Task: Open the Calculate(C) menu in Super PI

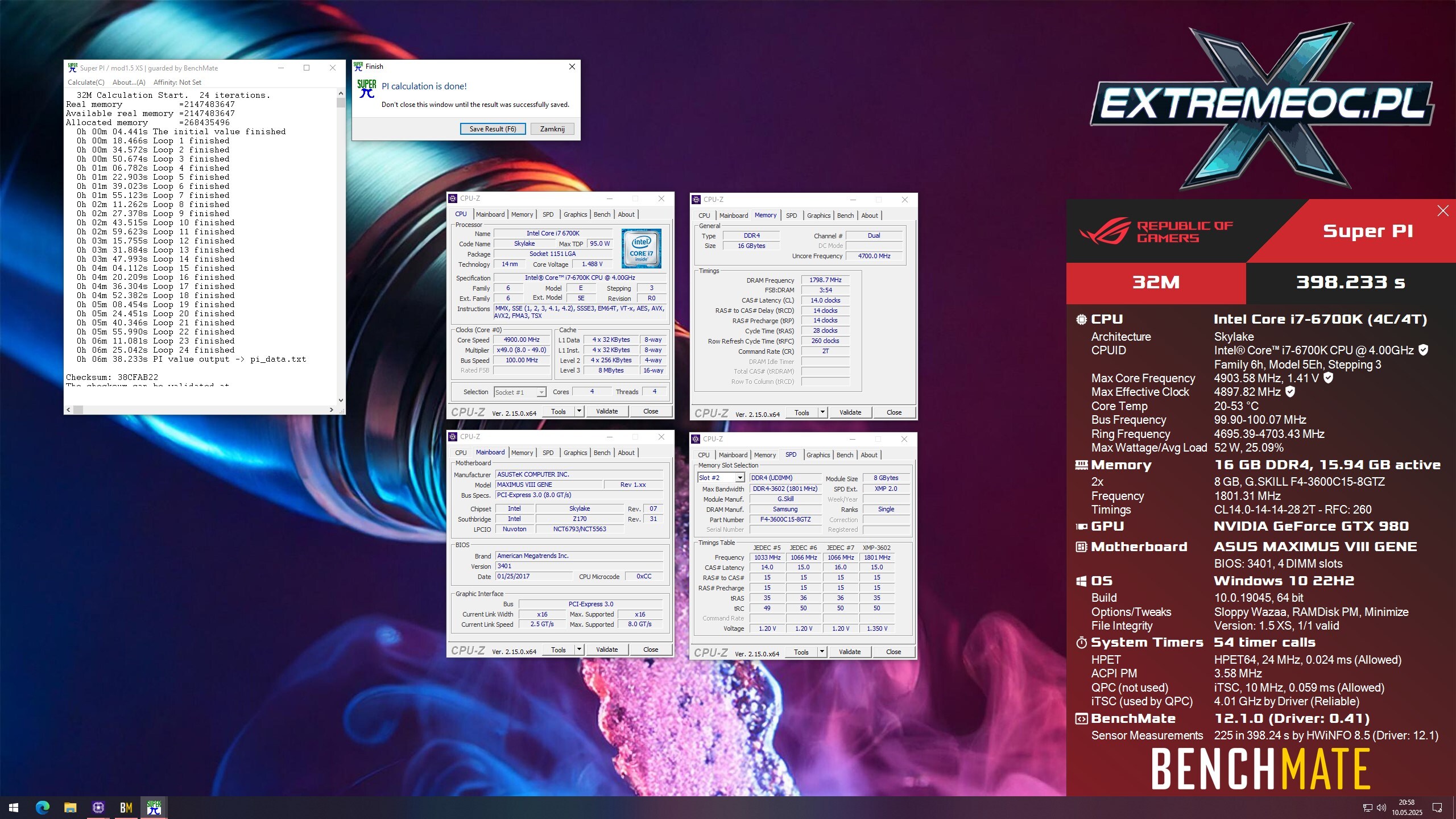Action: (x=86, y=82)
